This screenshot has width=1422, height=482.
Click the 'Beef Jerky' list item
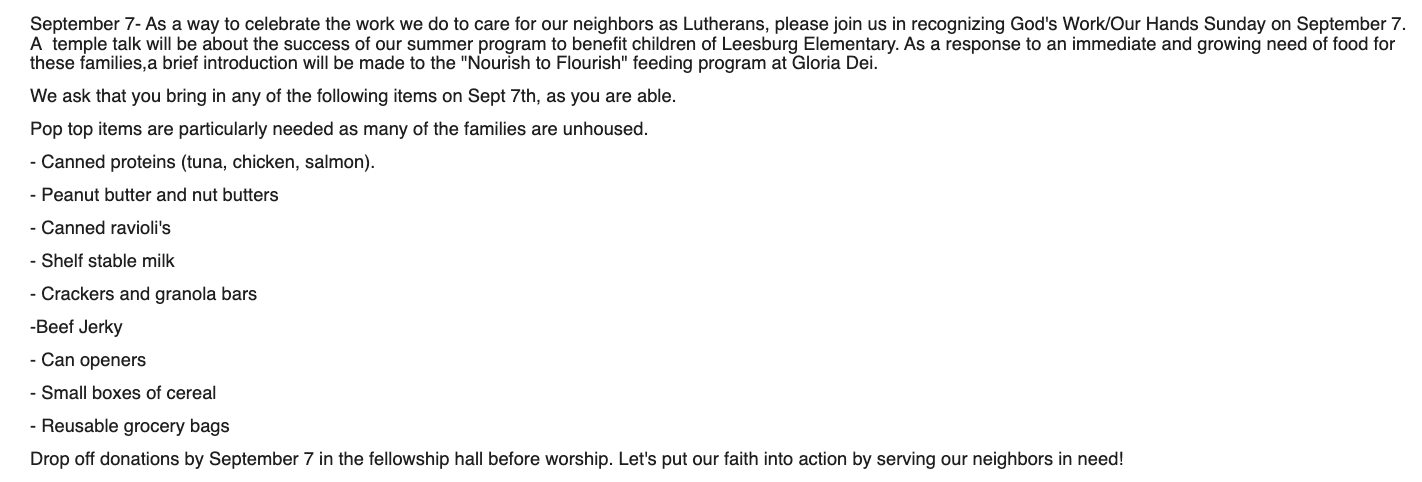pos(76,327)
